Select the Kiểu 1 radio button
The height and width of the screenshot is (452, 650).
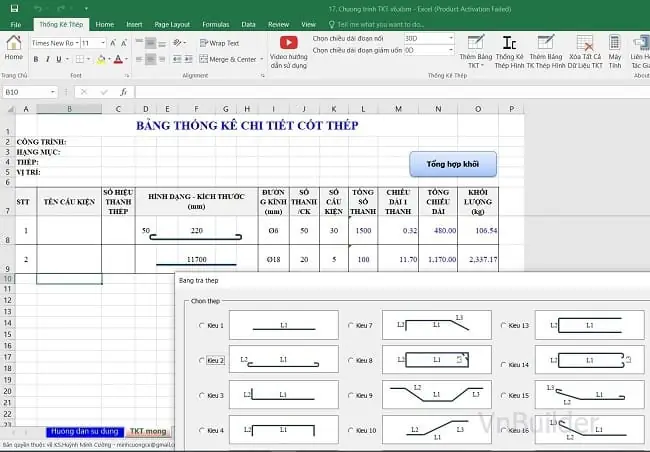tap(202, 326)
